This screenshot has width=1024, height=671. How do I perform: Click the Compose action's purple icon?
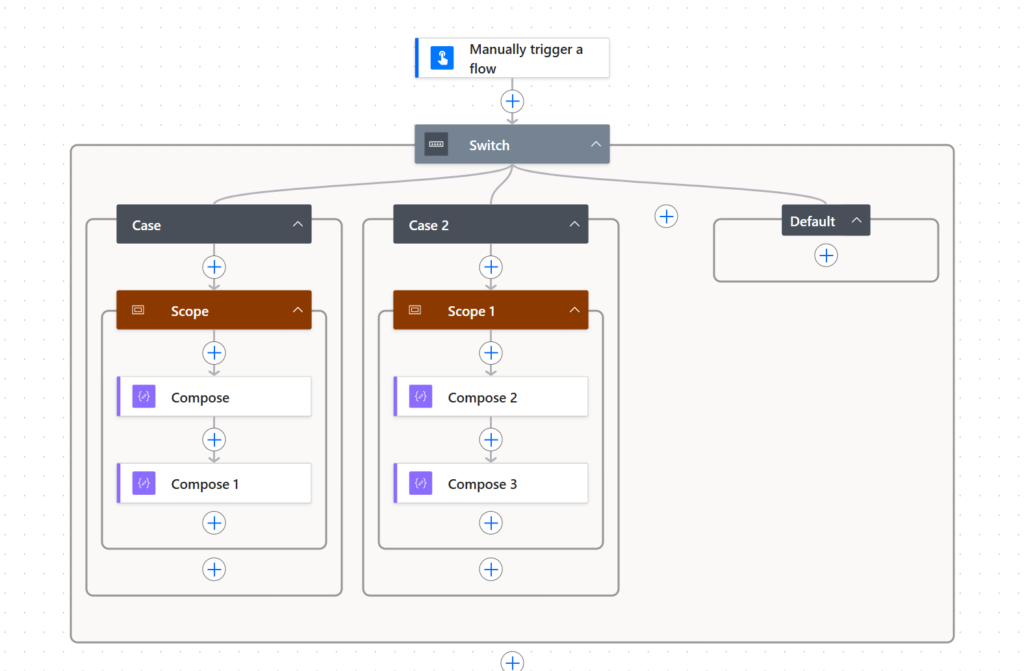144,397
